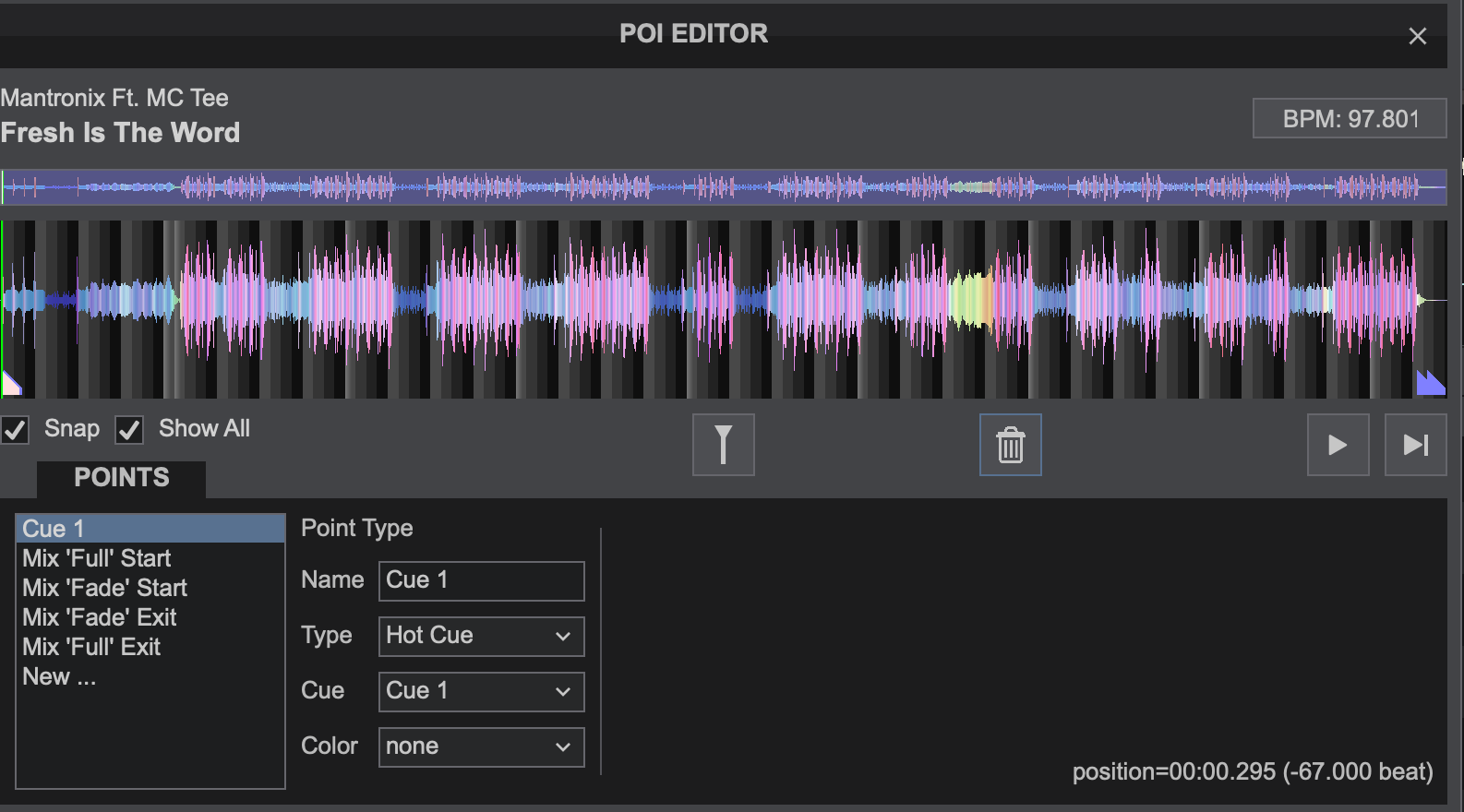Screen dimensions: 1464x812
Task: Click the trash can delete point icon
Action: coord(1010,445)
